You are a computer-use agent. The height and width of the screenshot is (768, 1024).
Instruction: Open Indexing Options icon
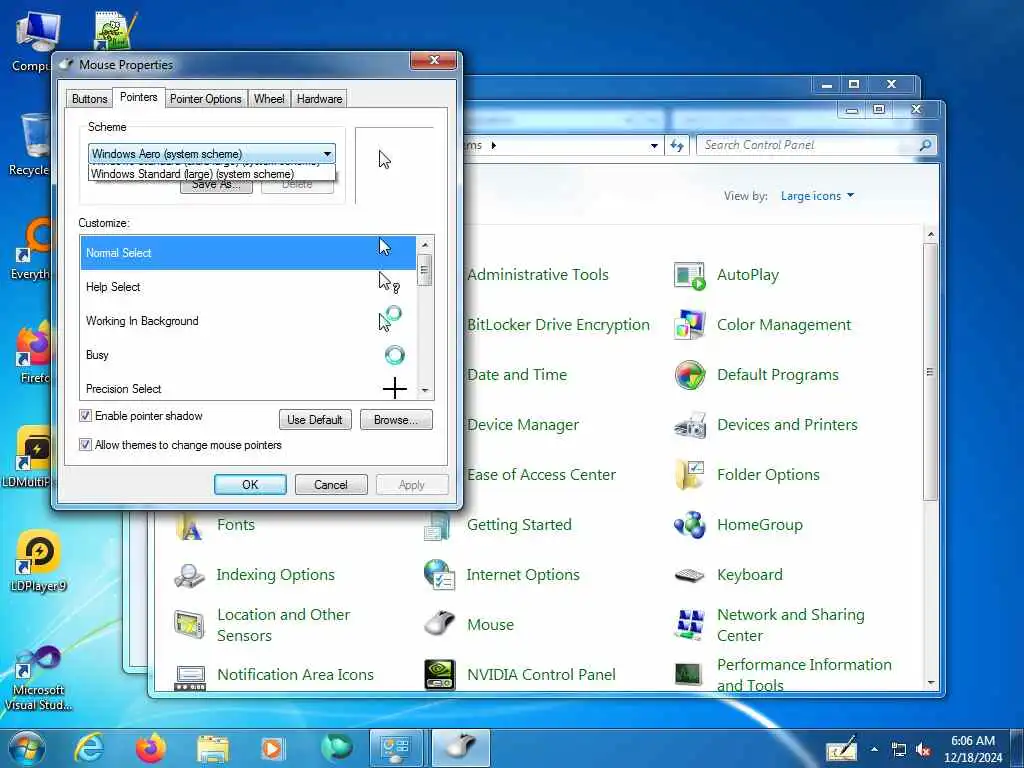pyautogui.click(x=189, y=575)
